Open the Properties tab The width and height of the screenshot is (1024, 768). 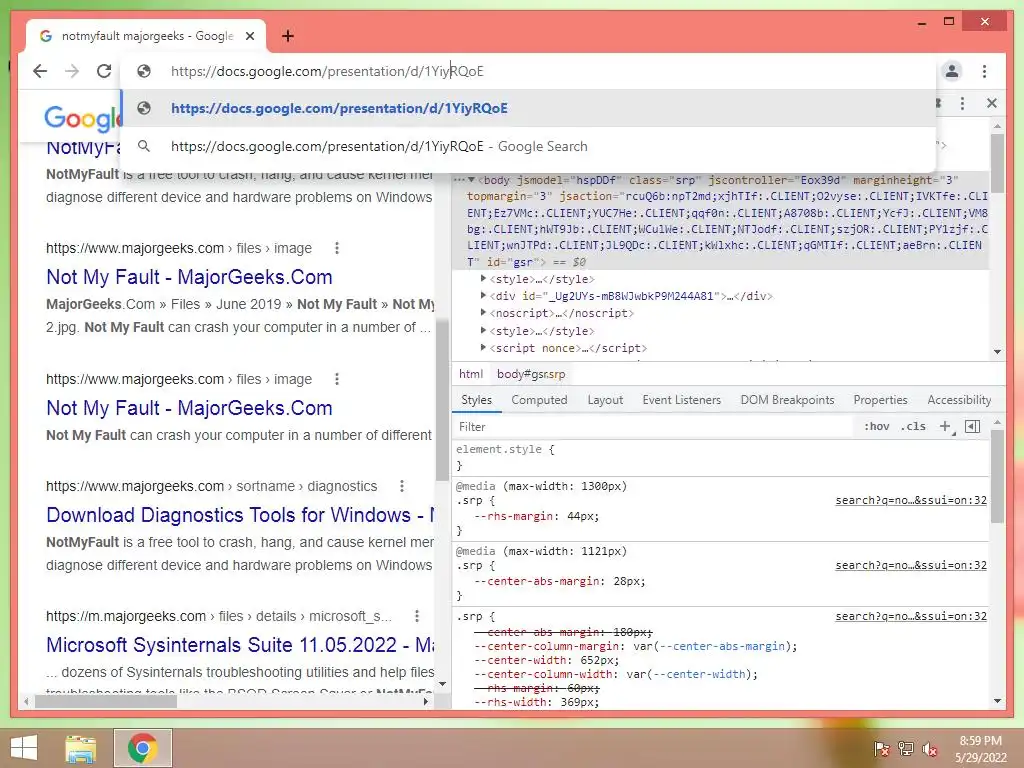click(880, 400)
